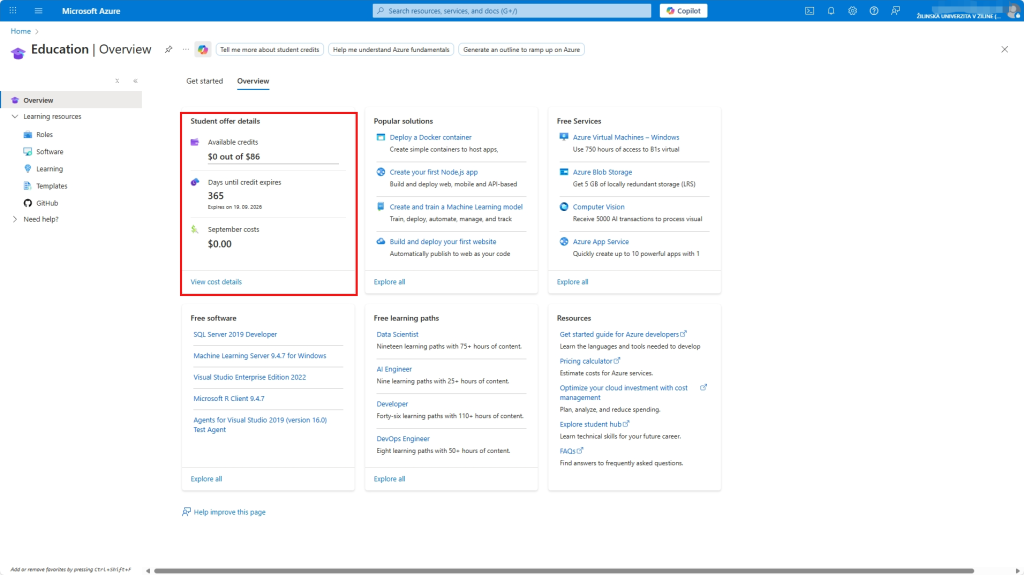The width and height of the screenshot is (1024, 575).
Task: Select Software in the sidebar
Action: 49,152
